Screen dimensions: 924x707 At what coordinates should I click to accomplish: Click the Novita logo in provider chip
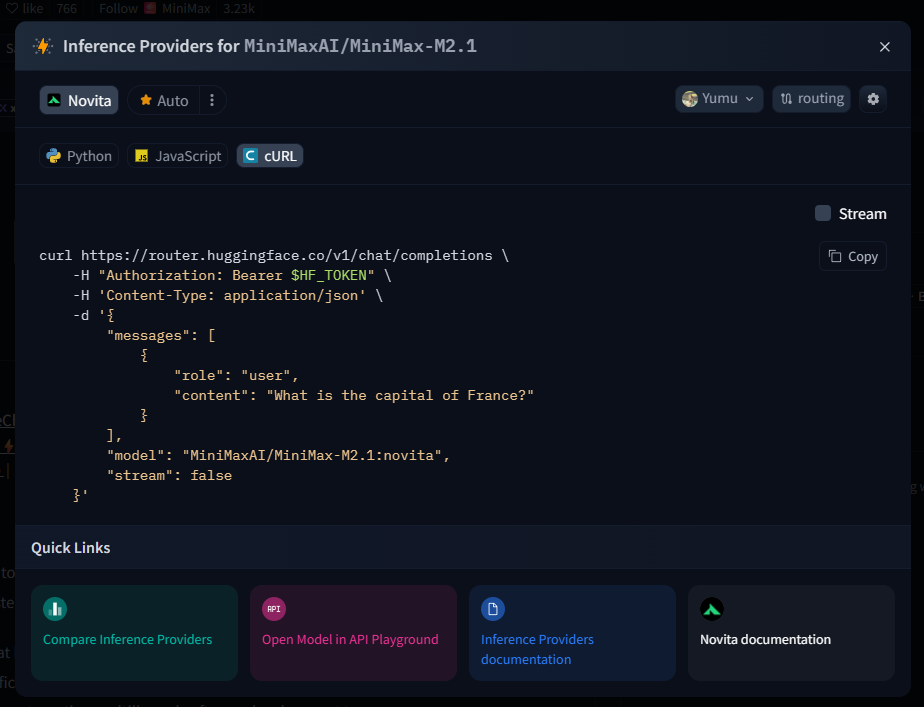coord(54,100)
